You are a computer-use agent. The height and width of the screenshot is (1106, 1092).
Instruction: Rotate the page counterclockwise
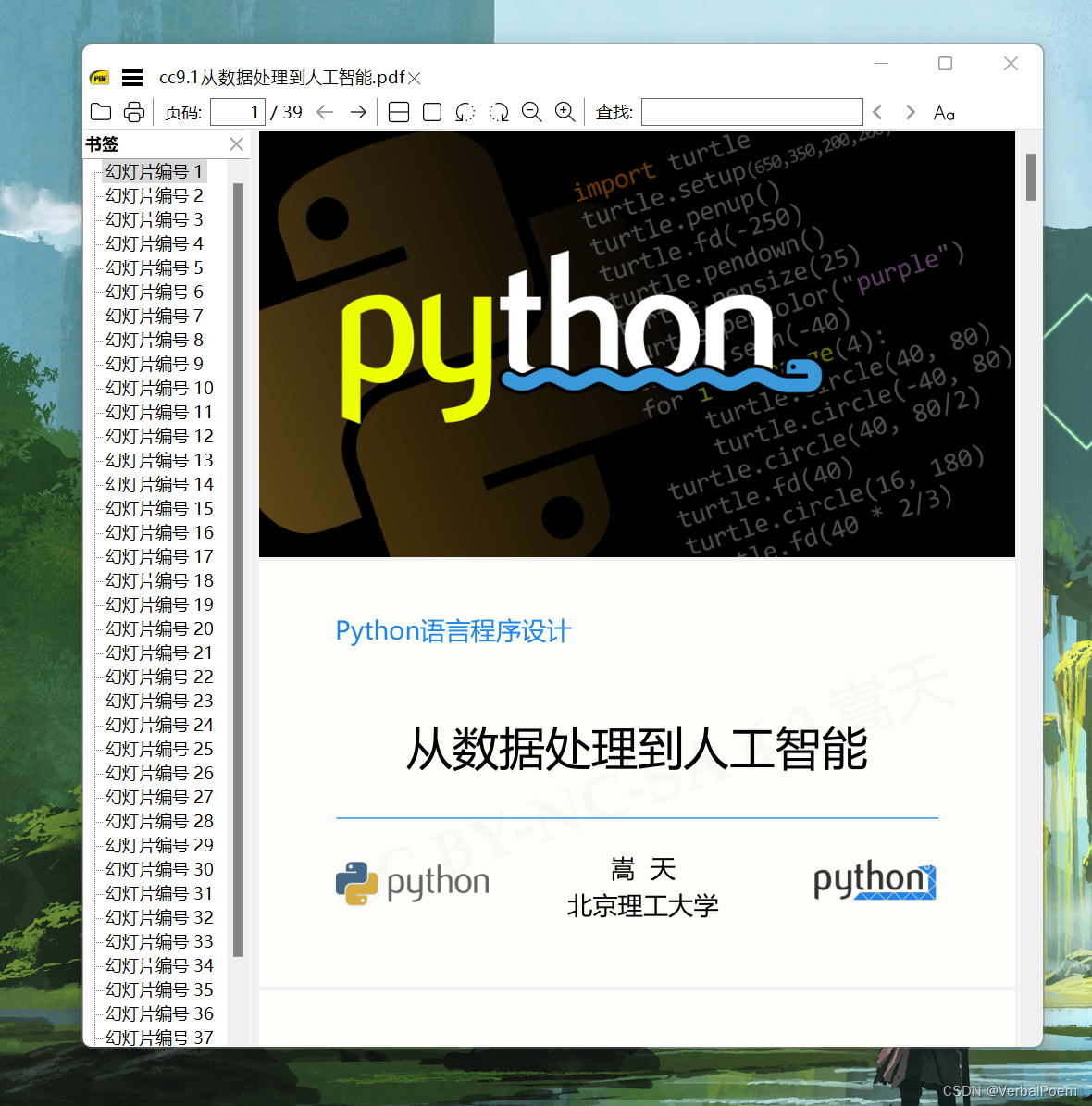465,112
